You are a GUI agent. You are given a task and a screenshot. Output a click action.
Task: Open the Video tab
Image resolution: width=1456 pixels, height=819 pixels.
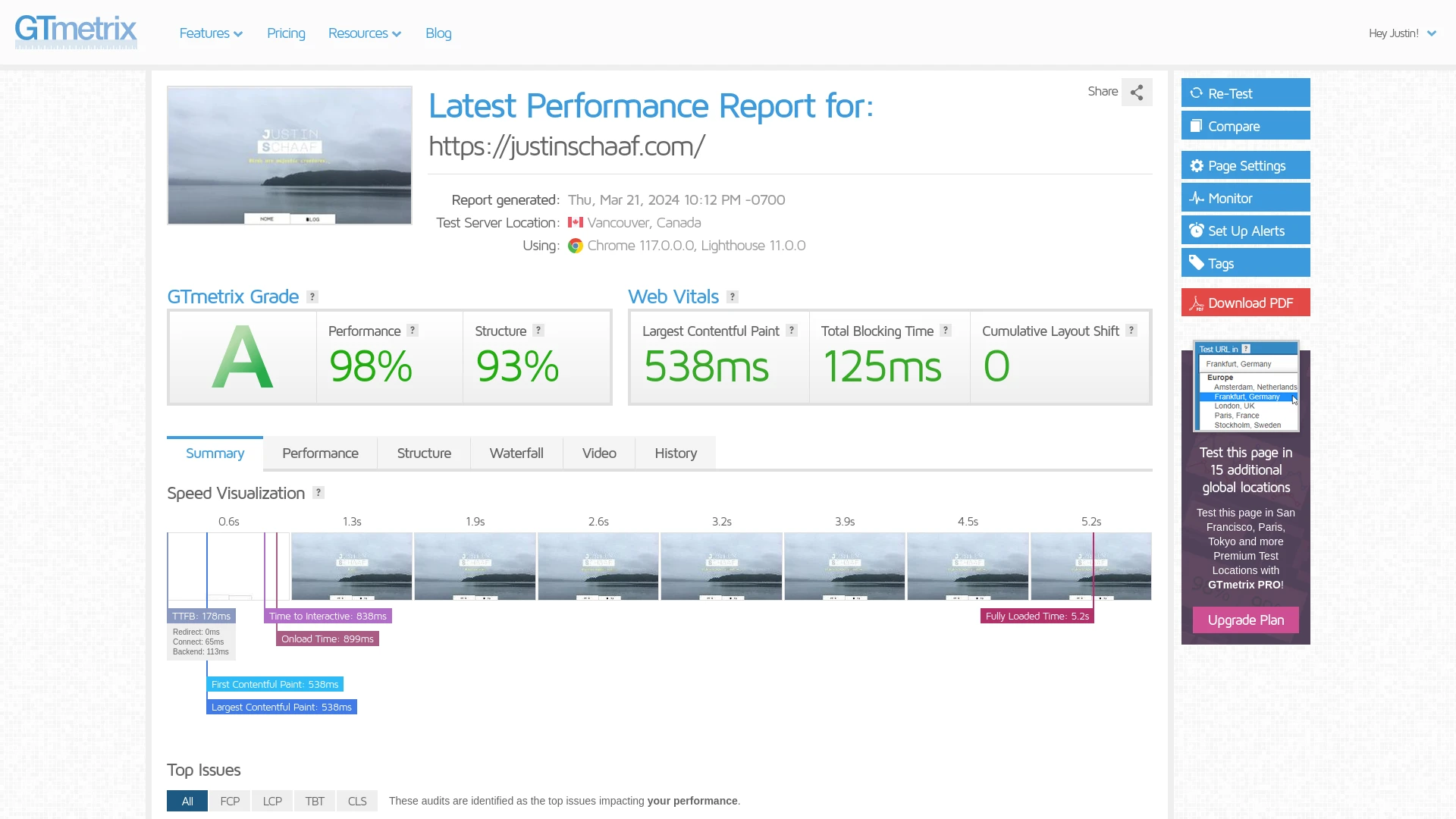[599, 453]
